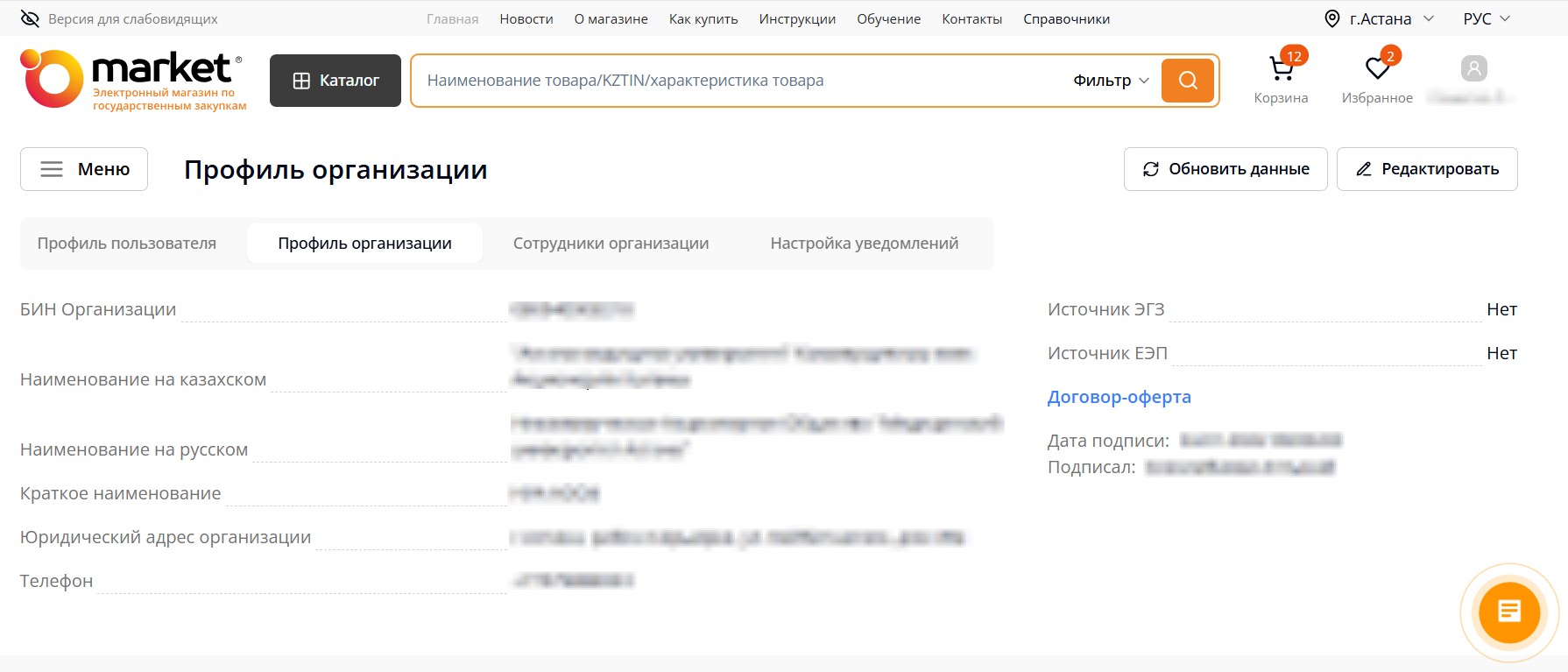This screenshot has width=1568, height=672.
Task: Click the location pin icon near г.Астана
Action: [1331, 19]
